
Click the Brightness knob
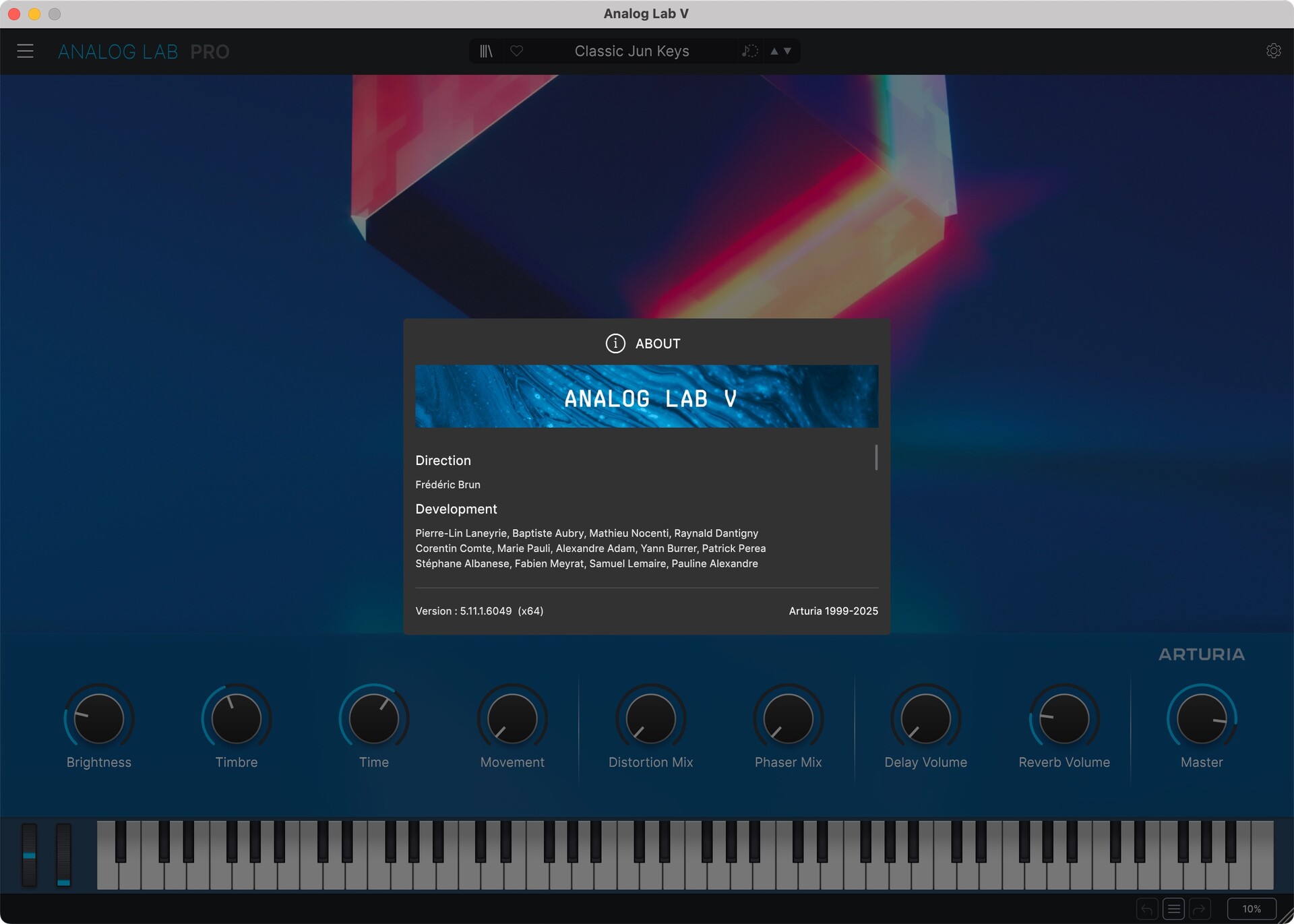tap(99, 718)
